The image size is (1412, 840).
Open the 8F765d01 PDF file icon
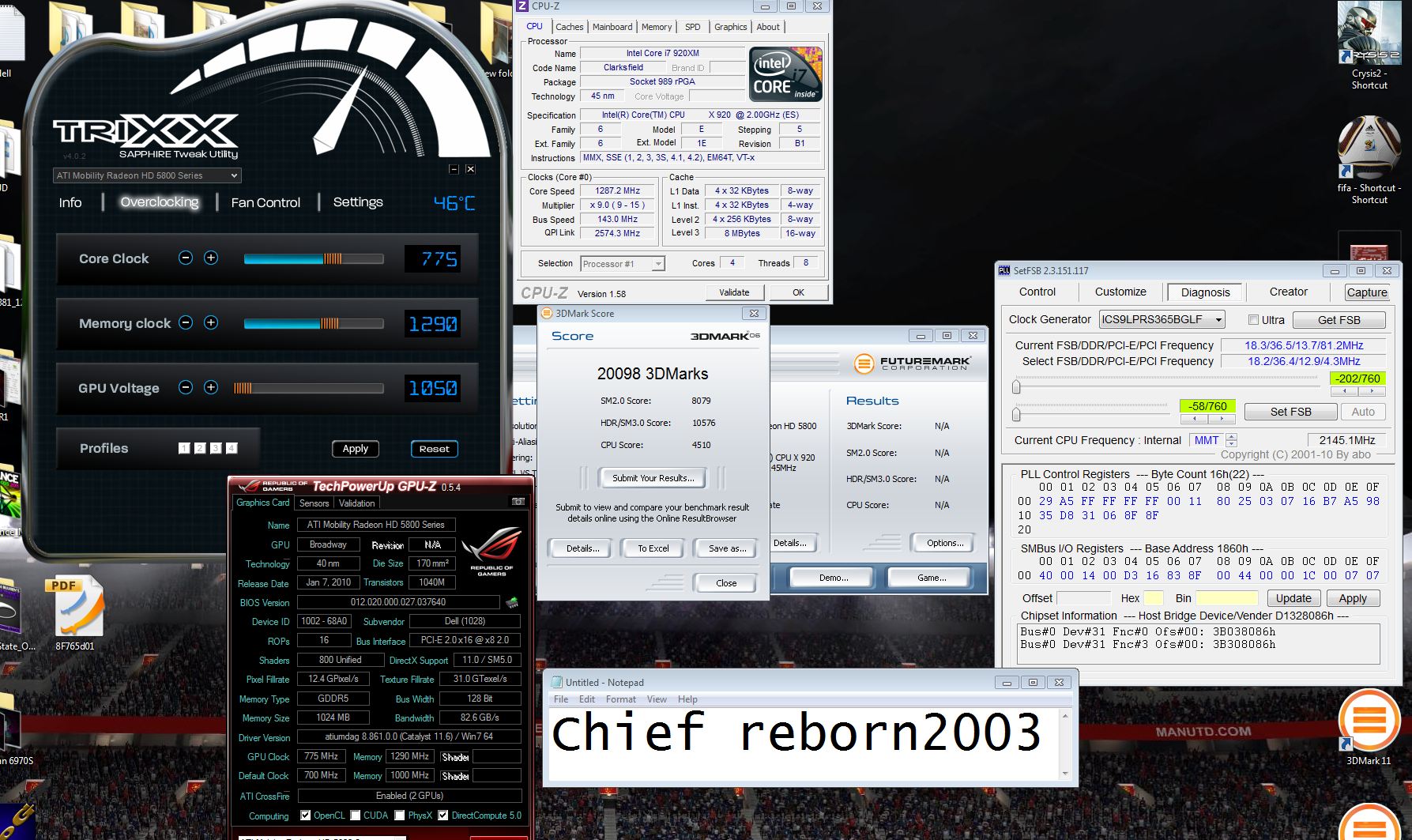point(76,614)
